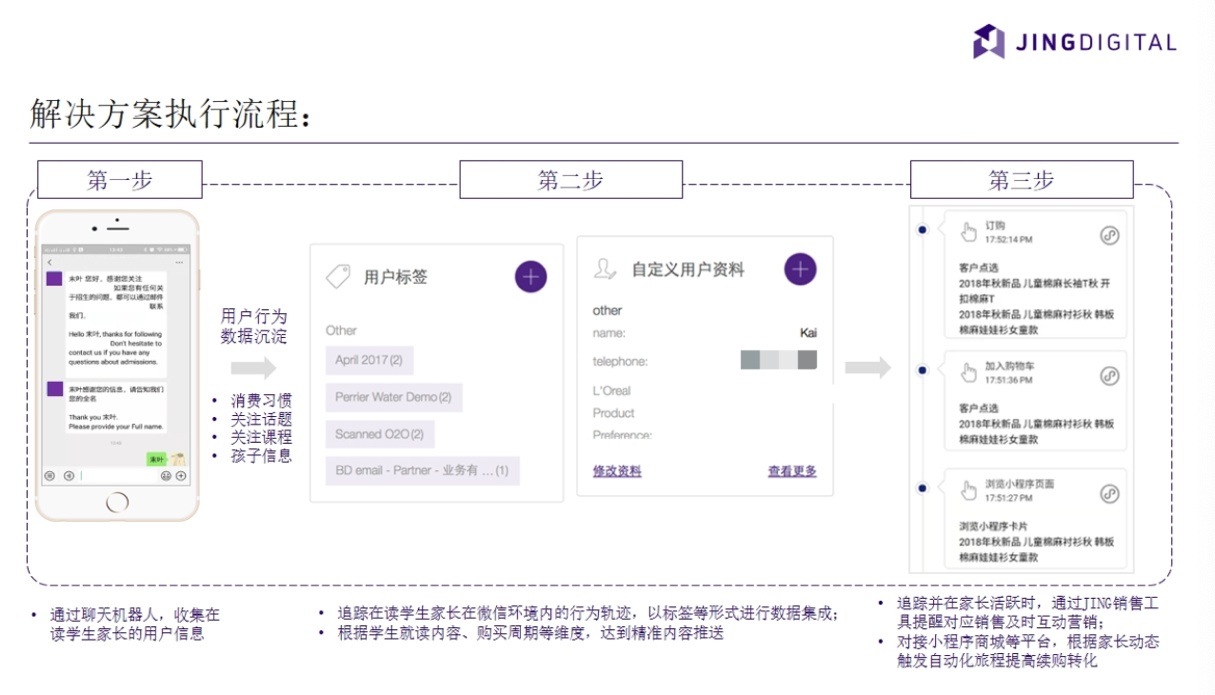Expand the BD email Partner truncated tag

pos(420,470)
